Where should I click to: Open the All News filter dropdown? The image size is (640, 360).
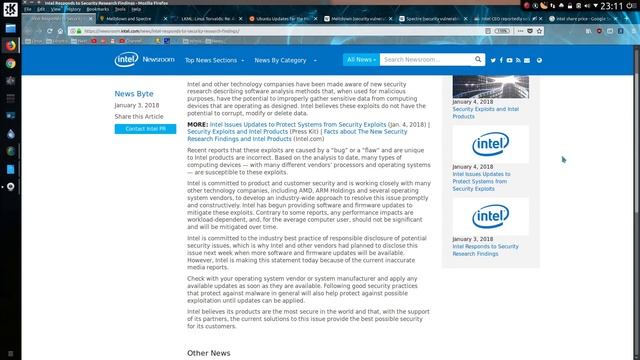click(x=361, y=60)
